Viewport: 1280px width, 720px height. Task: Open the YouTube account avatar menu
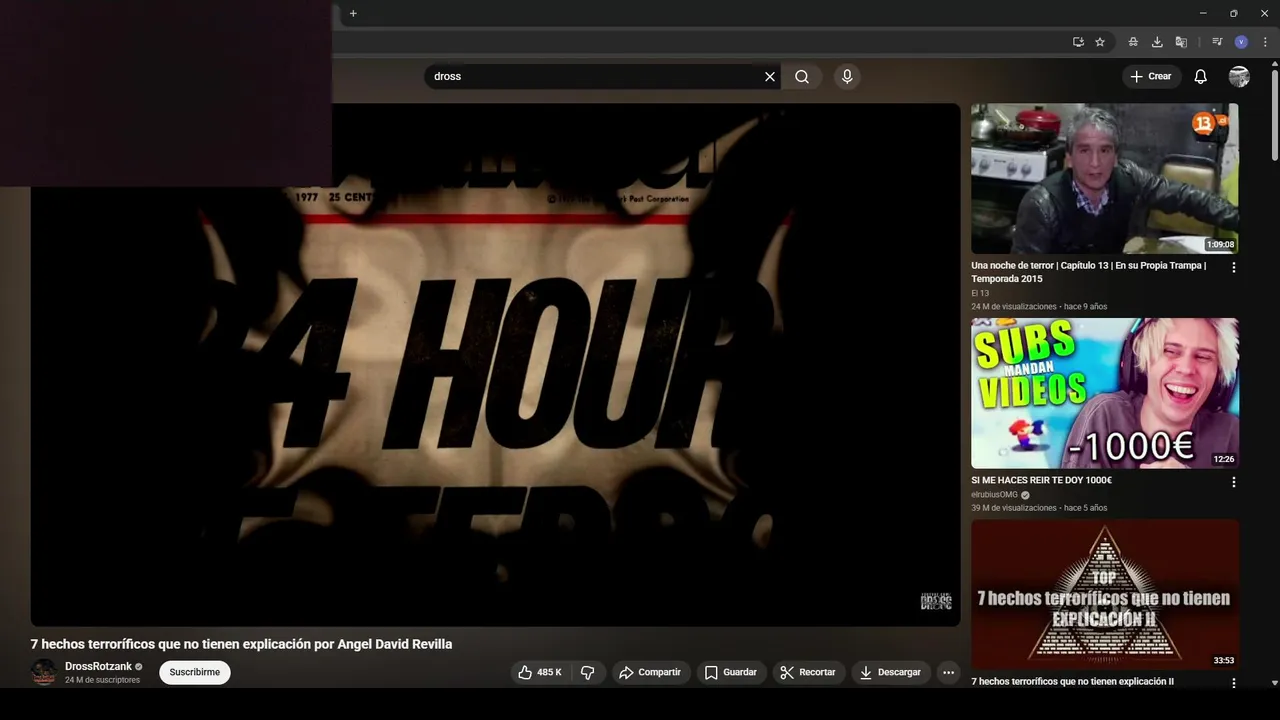pos(1239,77)
